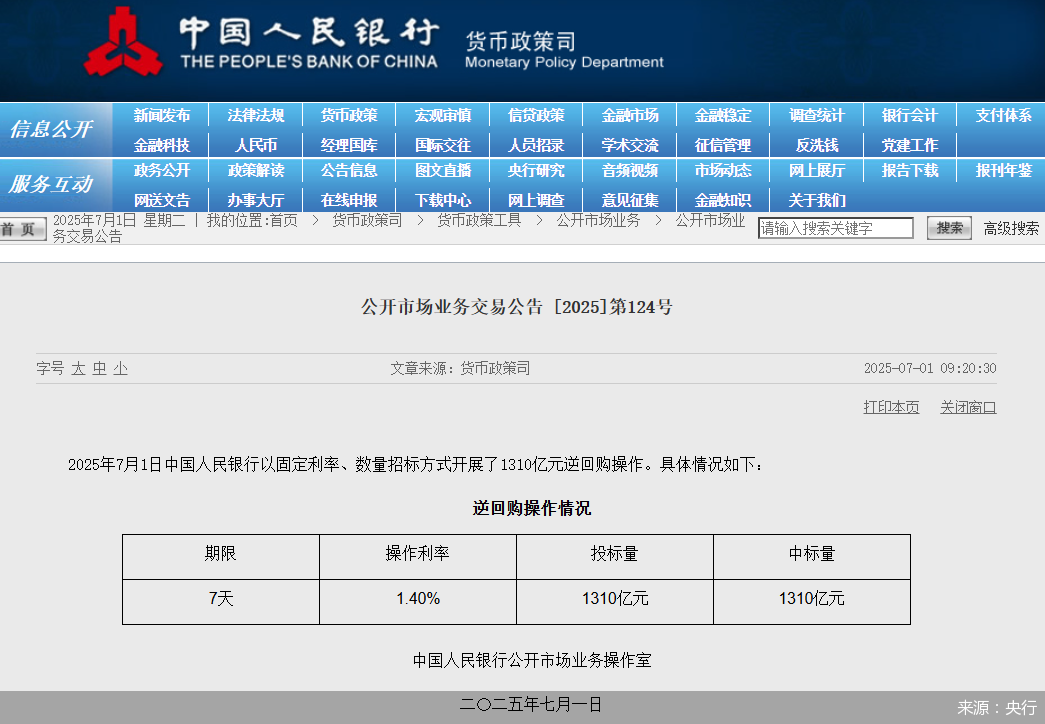This screenshot has width=1045, height=724.
Task: Click 打印本页 to print the page
Action: click(x=891, y=407)
